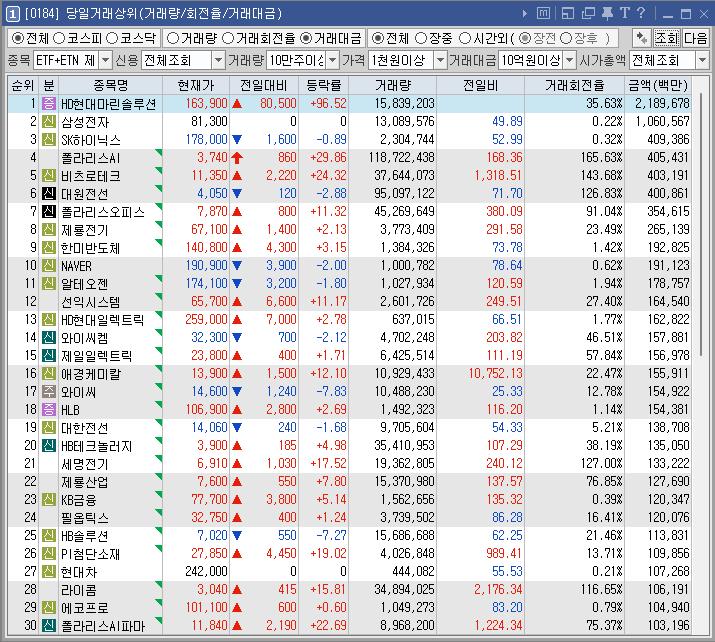Open font settings with the T icon
This screenshot has width=715, height=642.
[625, 13]
